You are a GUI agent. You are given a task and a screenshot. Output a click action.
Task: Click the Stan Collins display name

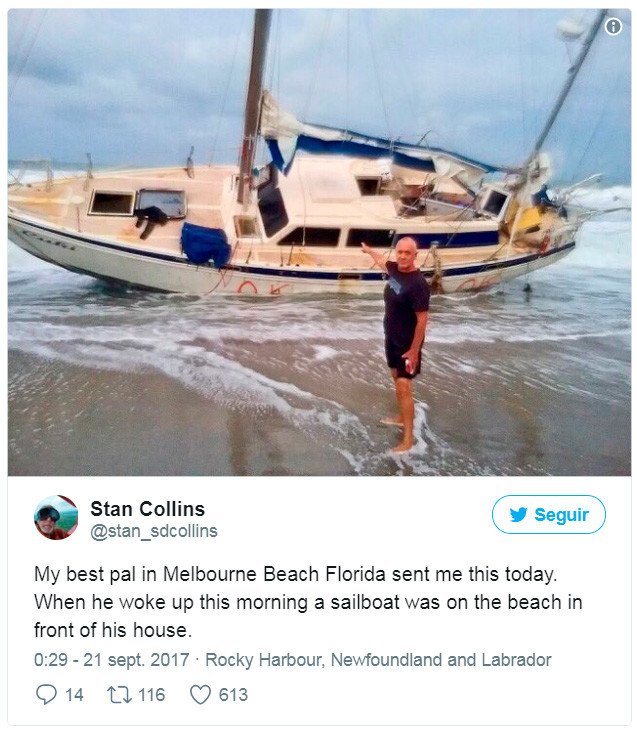[147, 508]
